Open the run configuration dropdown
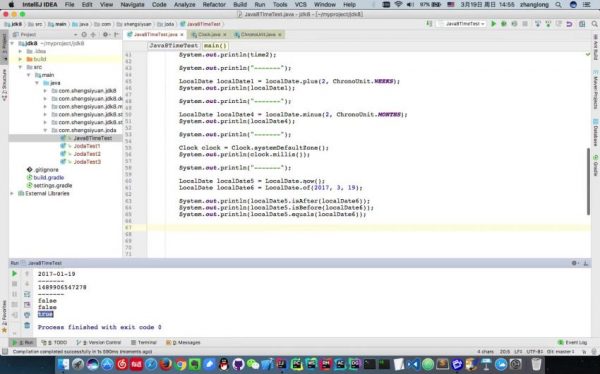600x374 pixels. point(462,24)
